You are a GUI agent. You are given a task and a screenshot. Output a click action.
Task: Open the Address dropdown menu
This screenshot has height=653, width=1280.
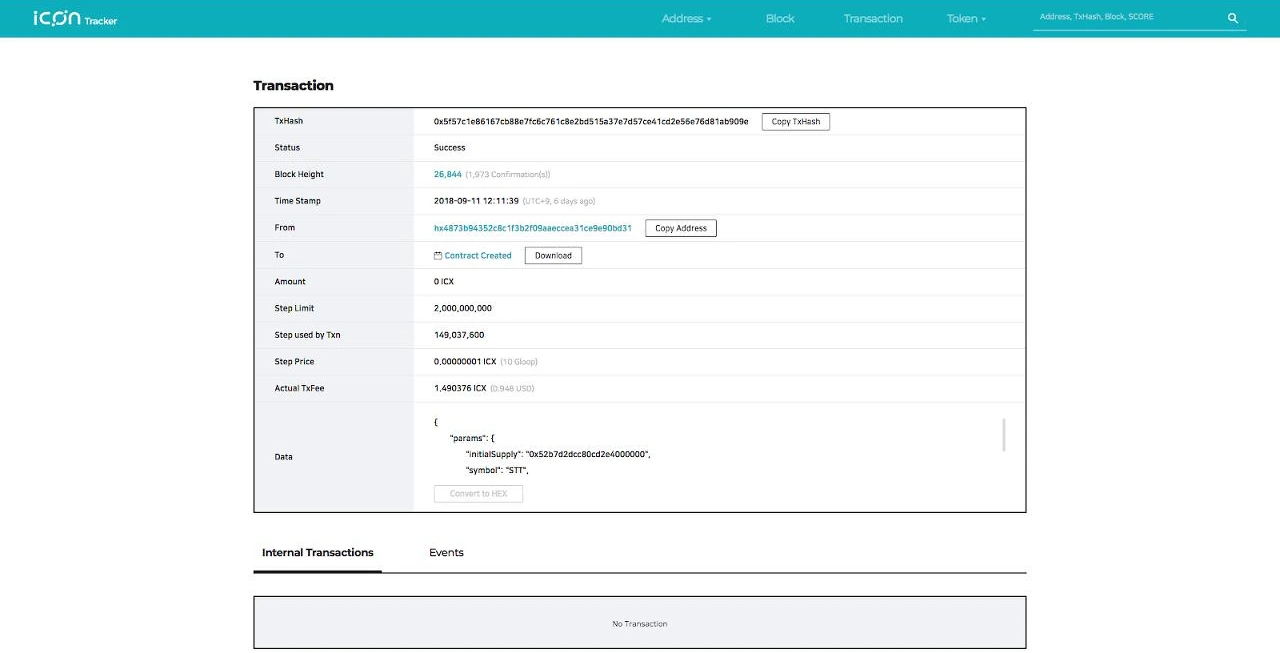tap(687, 19)
